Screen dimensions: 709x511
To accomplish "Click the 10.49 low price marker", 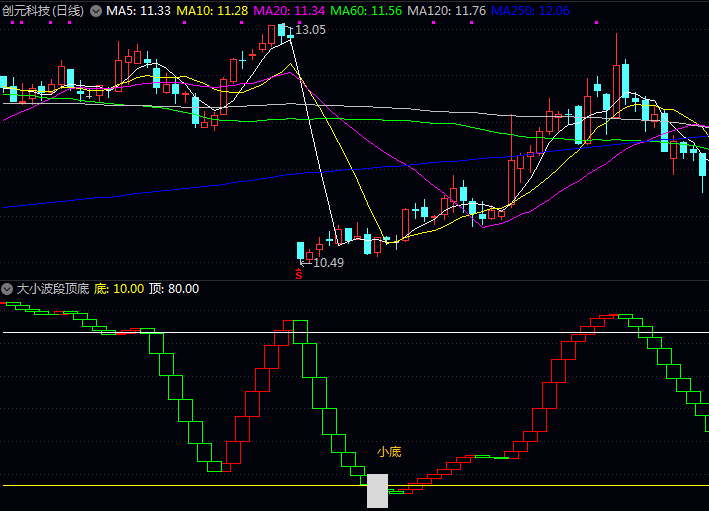I will (328, 263).
